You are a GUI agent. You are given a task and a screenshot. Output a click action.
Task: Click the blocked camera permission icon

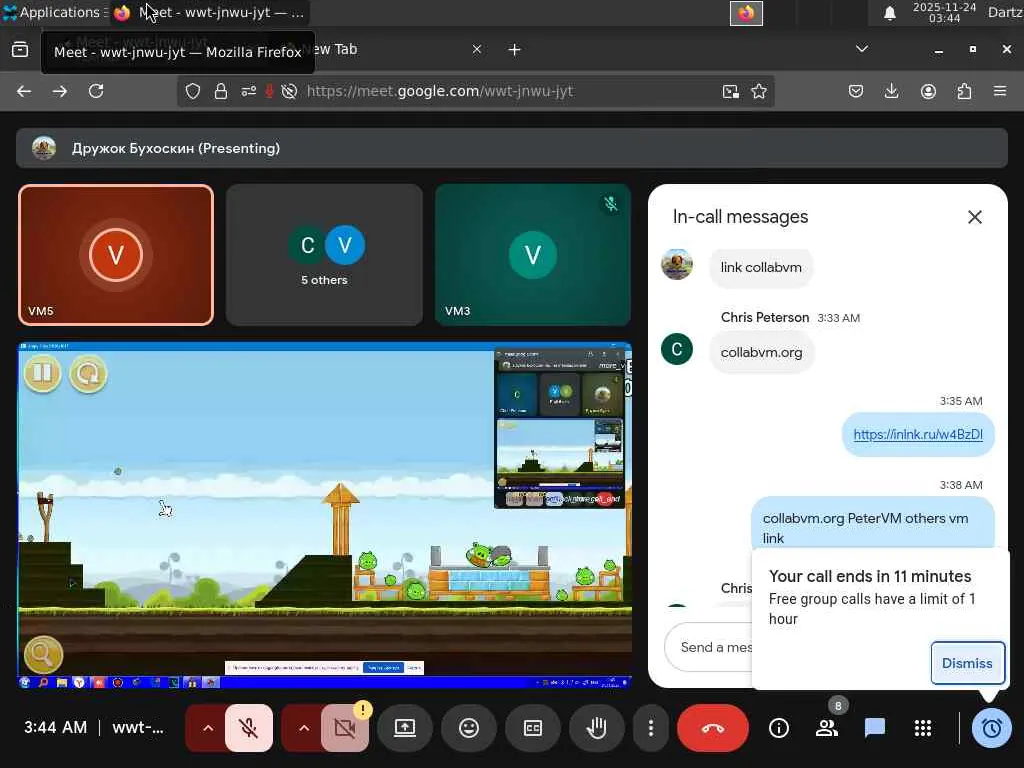pyautogui.click(x=289, y=91)
